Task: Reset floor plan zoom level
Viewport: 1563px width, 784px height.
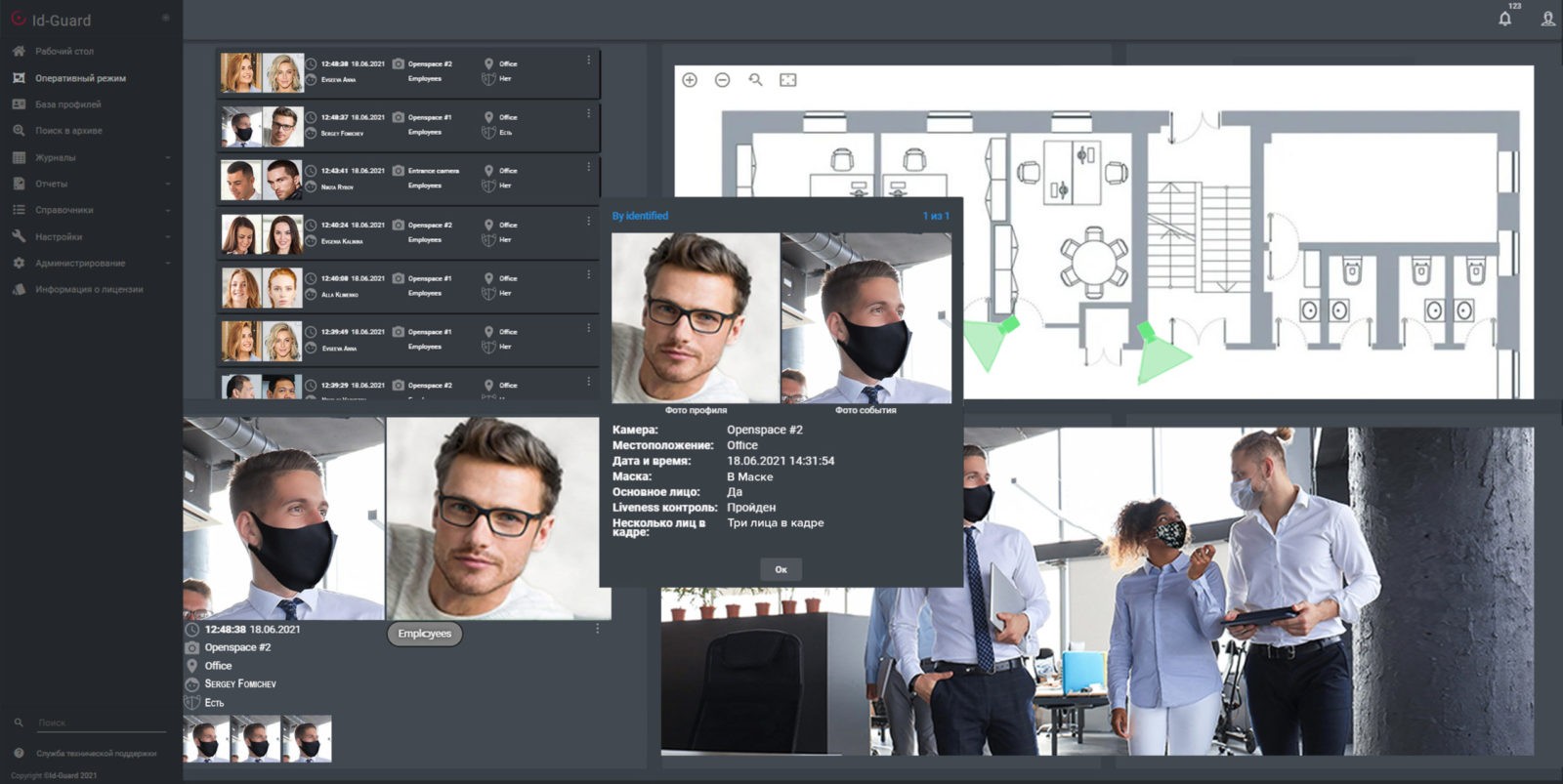Action: coord(755,80)
